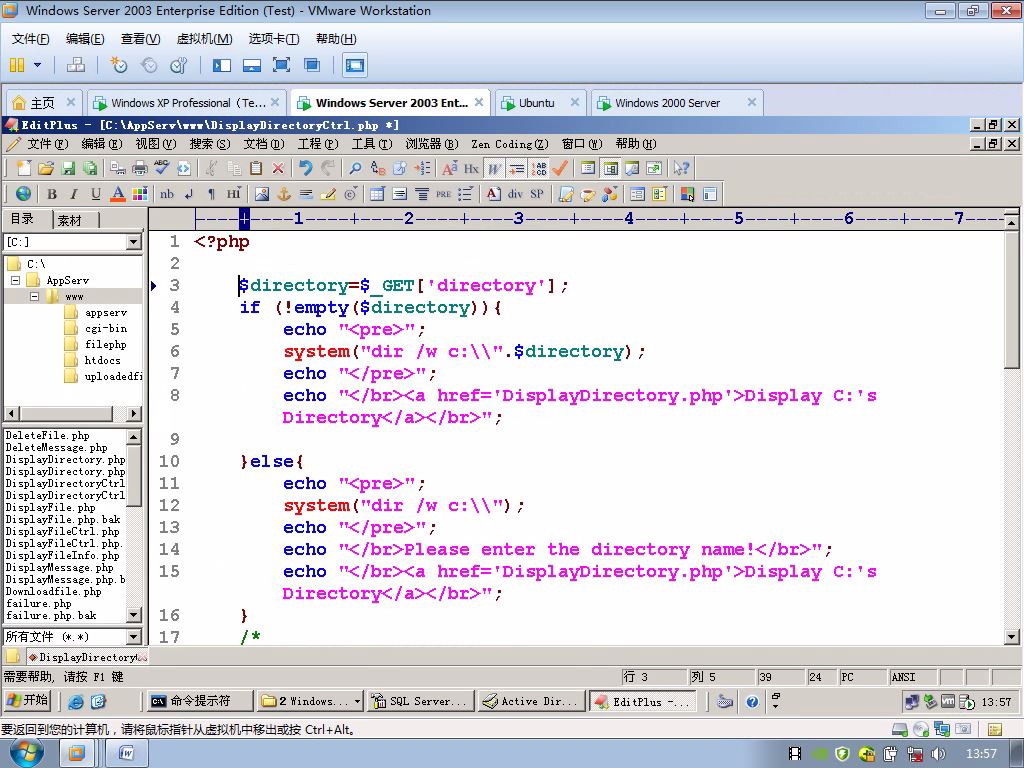This screenshot has height=768, width=1024.
Task: Open VMware 虚拟机(M) menu
Action: coord(204,39)
